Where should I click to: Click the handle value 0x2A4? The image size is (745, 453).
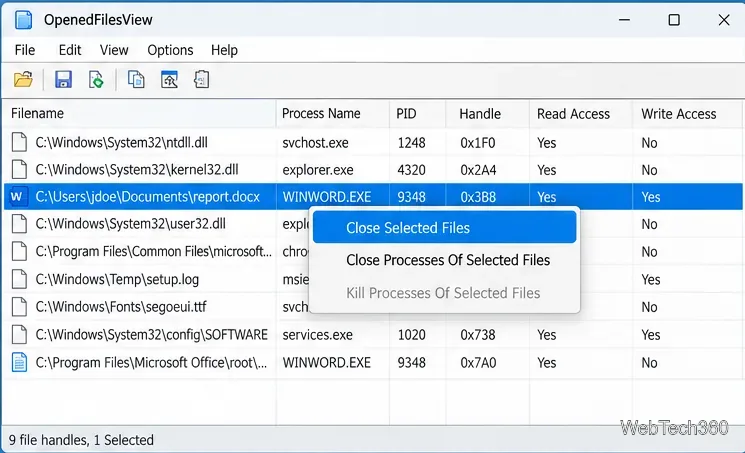point(478,170)
